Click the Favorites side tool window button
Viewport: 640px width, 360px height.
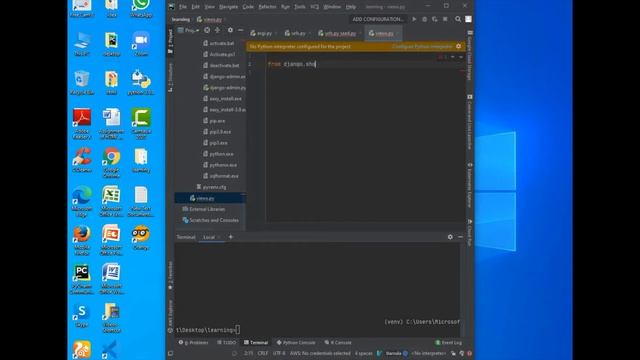tap(171, 276)
